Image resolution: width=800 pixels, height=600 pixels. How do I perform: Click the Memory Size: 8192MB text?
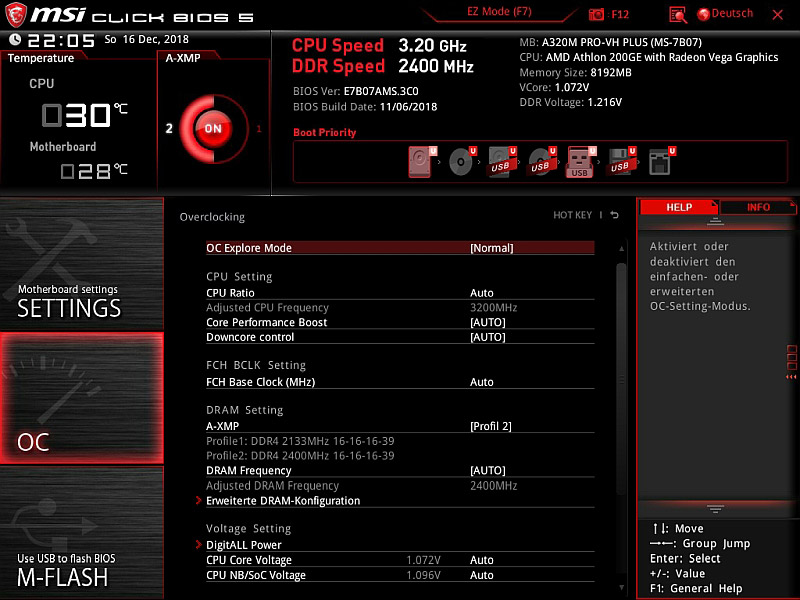tap(575, 72)
